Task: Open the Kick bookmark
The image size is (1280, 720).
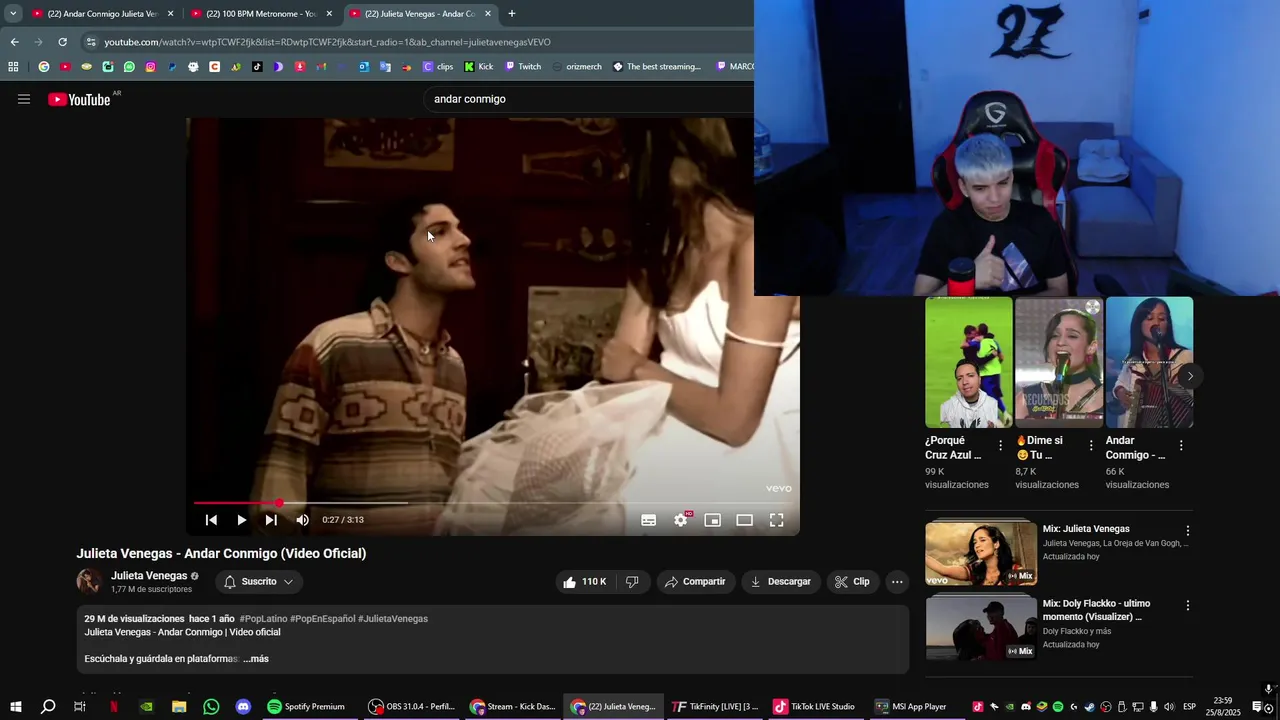Action: [x=479, y=67]
